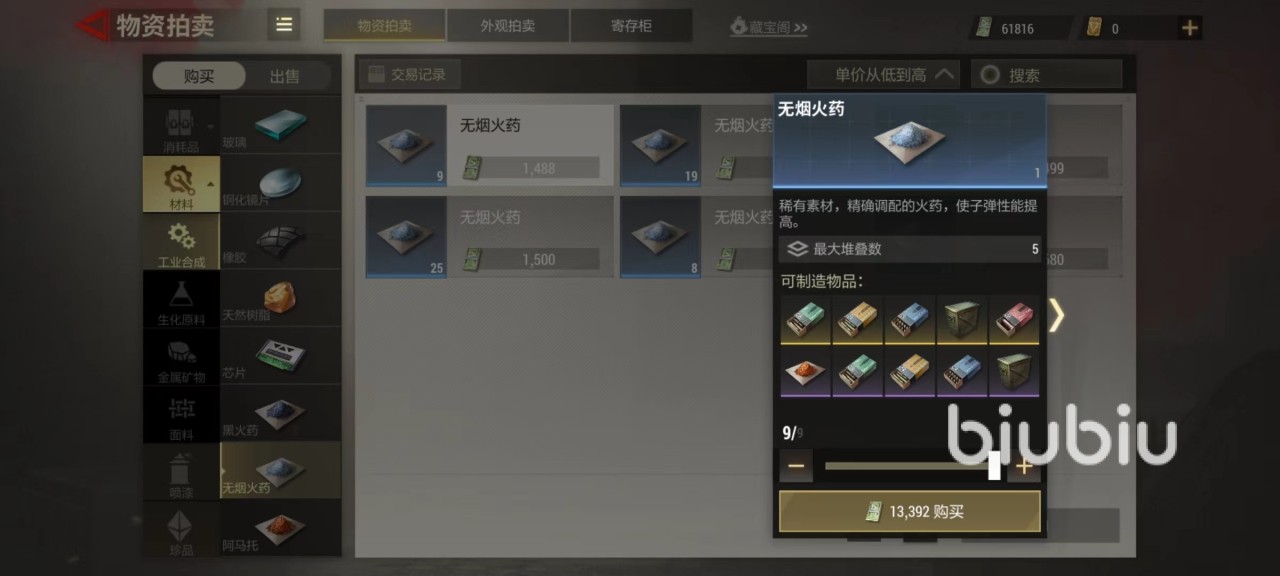The height and width of the screenshot is (576, 1280).
Task: Open the 寄存柜 tab
Action: (631, 26)
